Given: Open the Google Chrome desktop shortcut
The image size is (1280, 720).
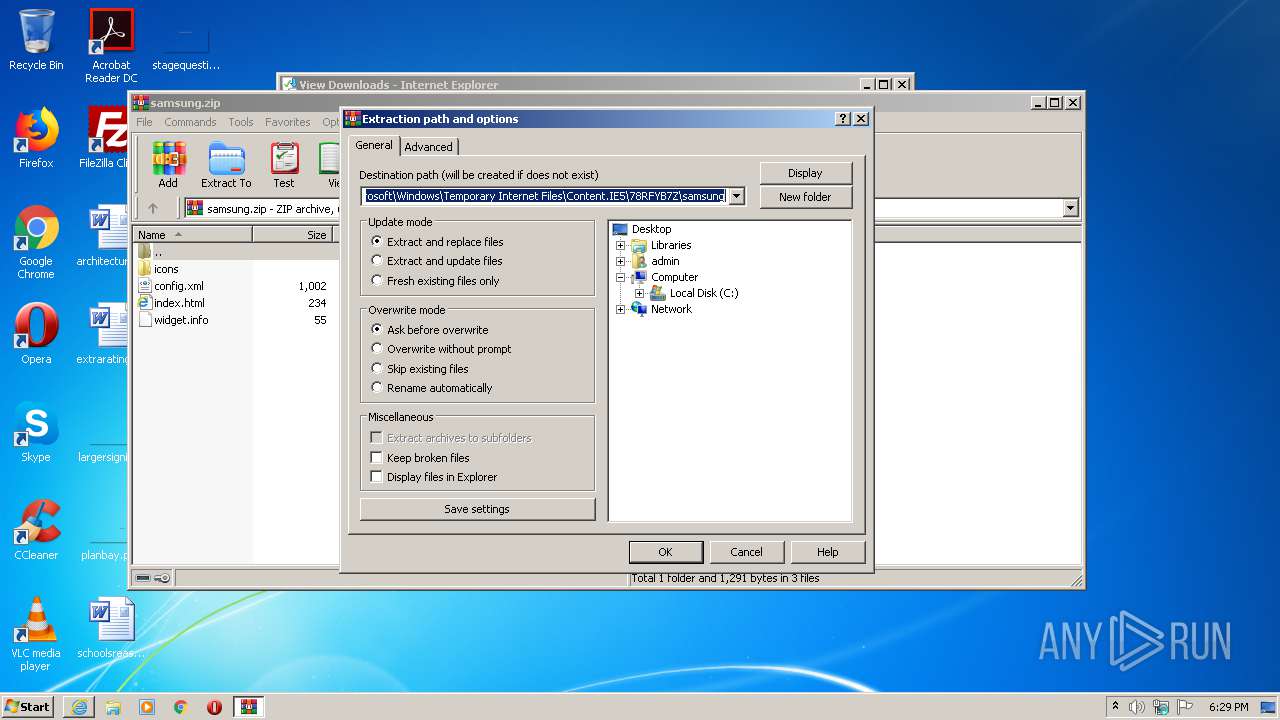Looking at the screenshot, I should (x=36, y=243).
